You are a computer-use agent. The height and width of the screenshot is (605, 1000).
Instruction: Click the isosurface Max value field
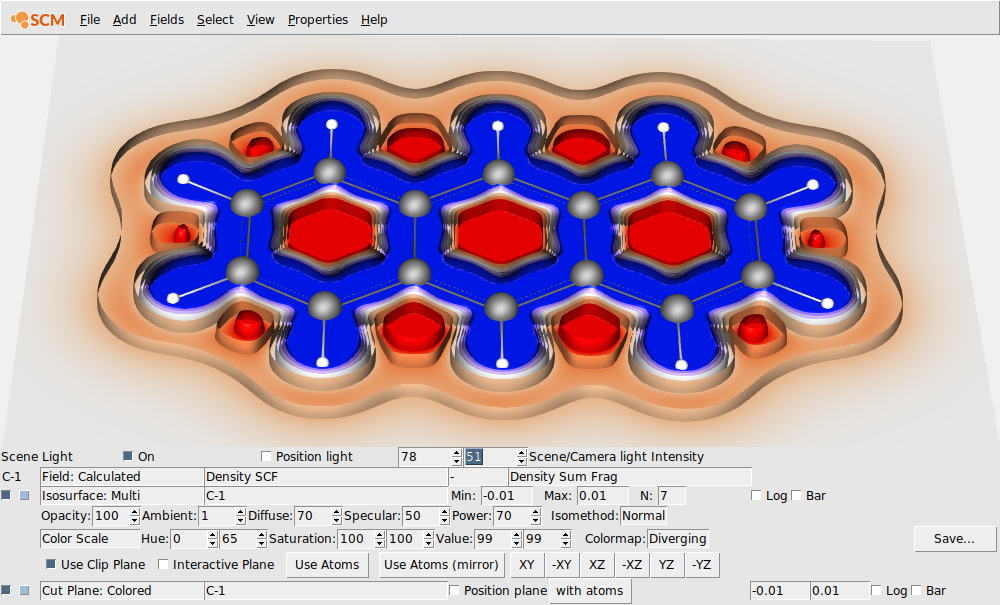pos(602,496)
